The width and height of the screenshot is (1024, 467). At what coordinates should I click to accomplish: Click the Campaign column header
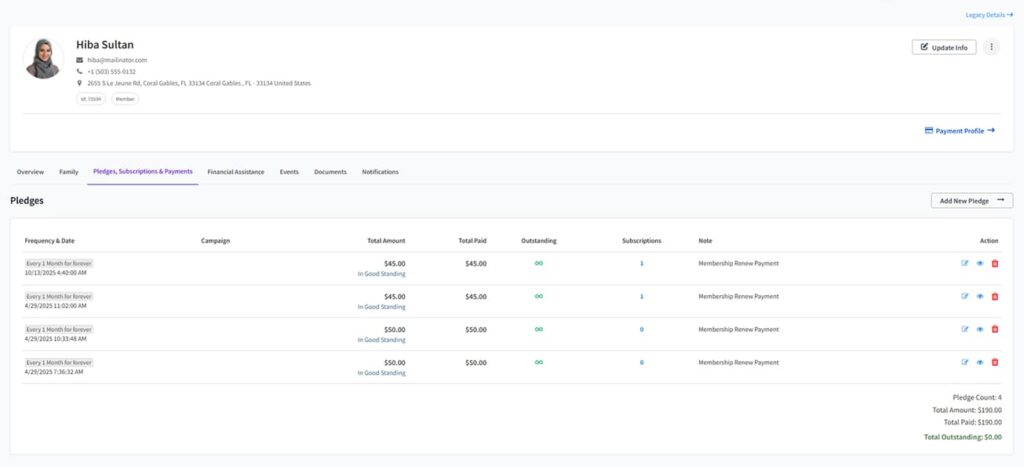pyautogui.click(x=216, y=240)
